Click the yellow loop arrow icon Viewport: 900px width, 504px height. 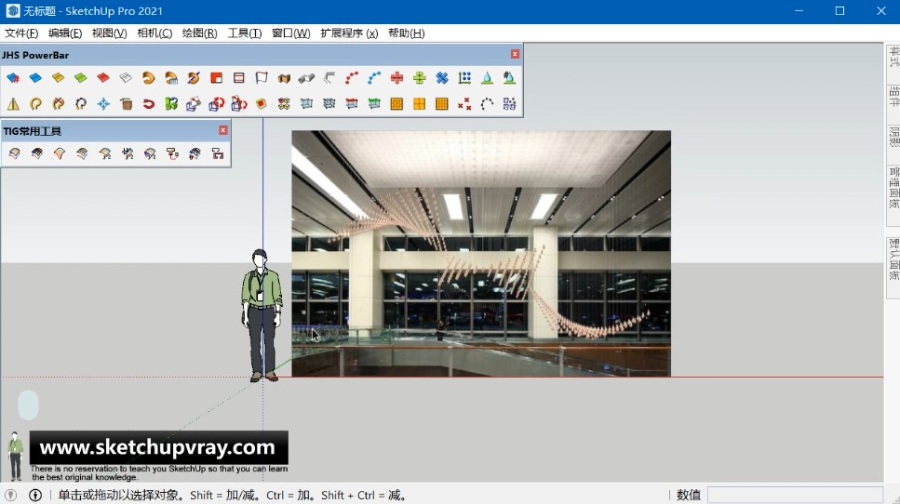click(36, 104)
